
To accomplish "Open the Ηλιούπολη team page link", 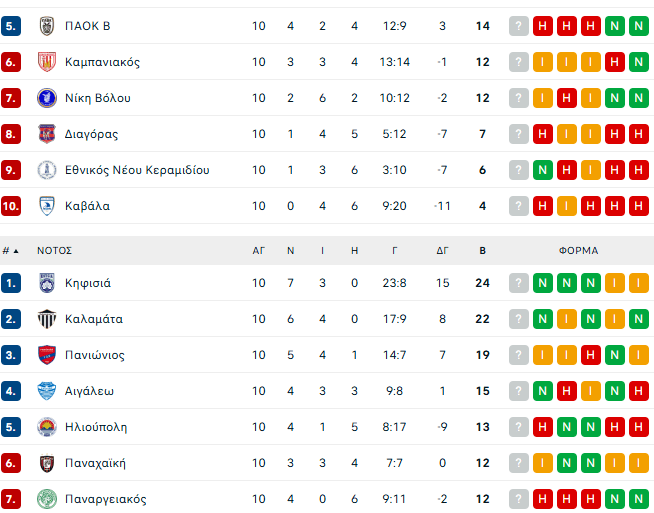I will (96, 427).
